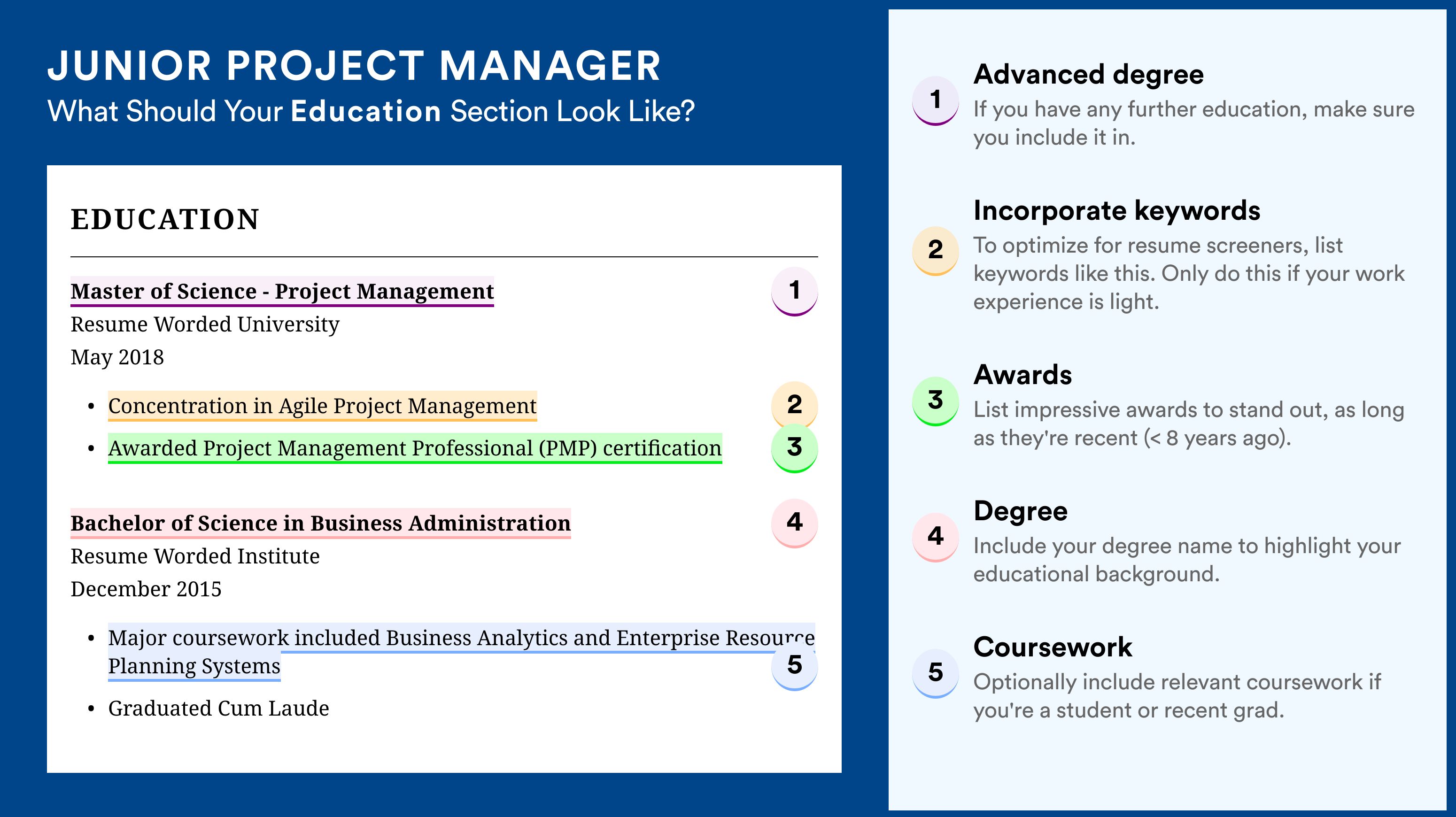
Task: Click the Advanced degree heading
Action: (x=1089, y=75)
